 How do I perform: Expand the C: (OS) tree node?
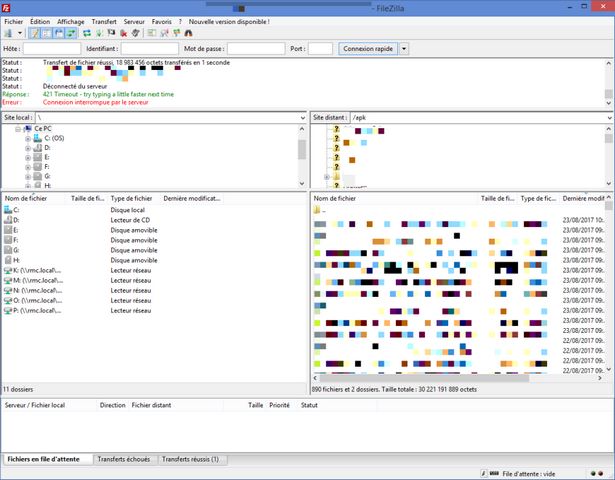click(x=28, y=138)
